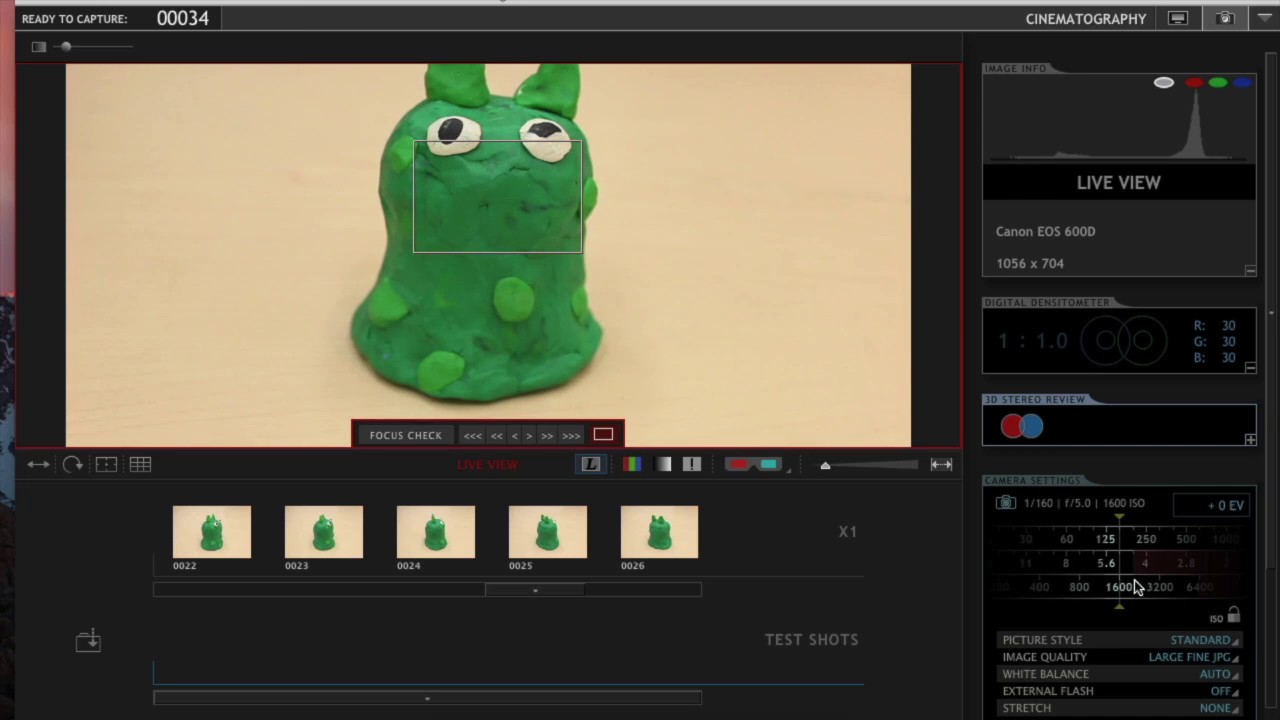The height and width of the screenshot is (720, 1280).
Task: Toggle the exposure clipping warning icon
Action: pyautogui.click(x=692, y=464)
